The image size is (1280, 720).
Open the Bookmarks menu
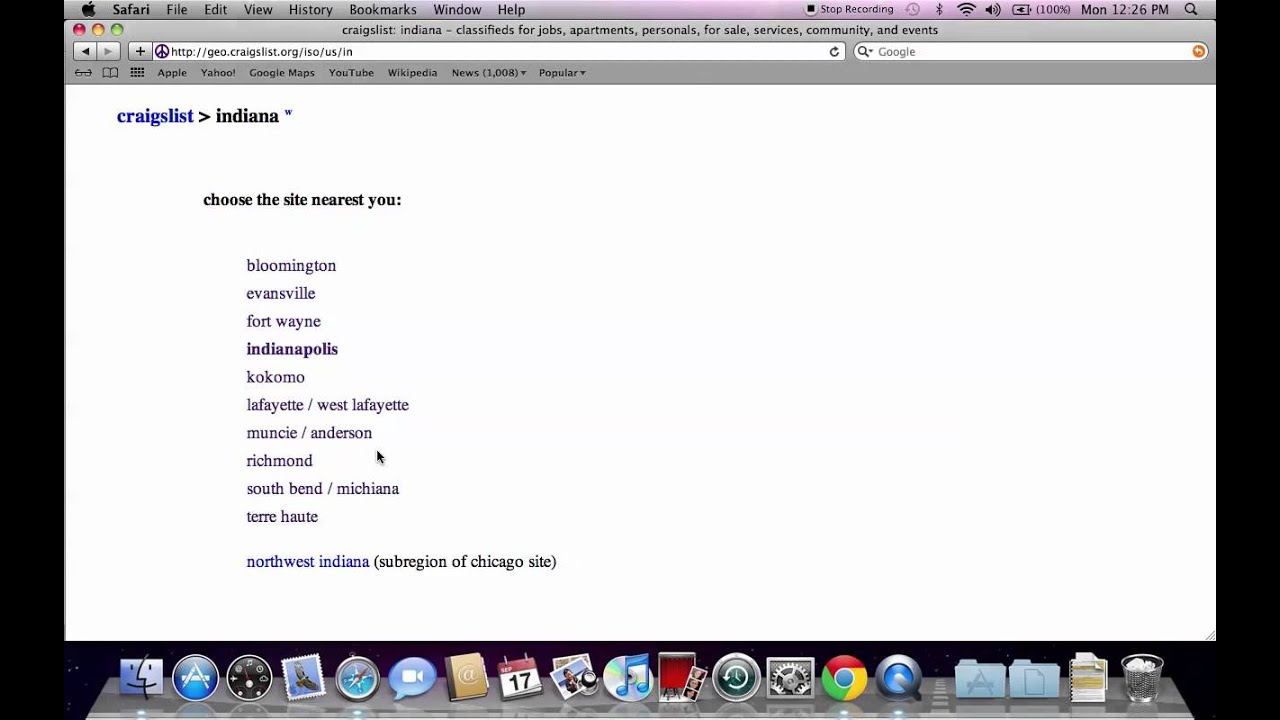click(x=383, y=10)
